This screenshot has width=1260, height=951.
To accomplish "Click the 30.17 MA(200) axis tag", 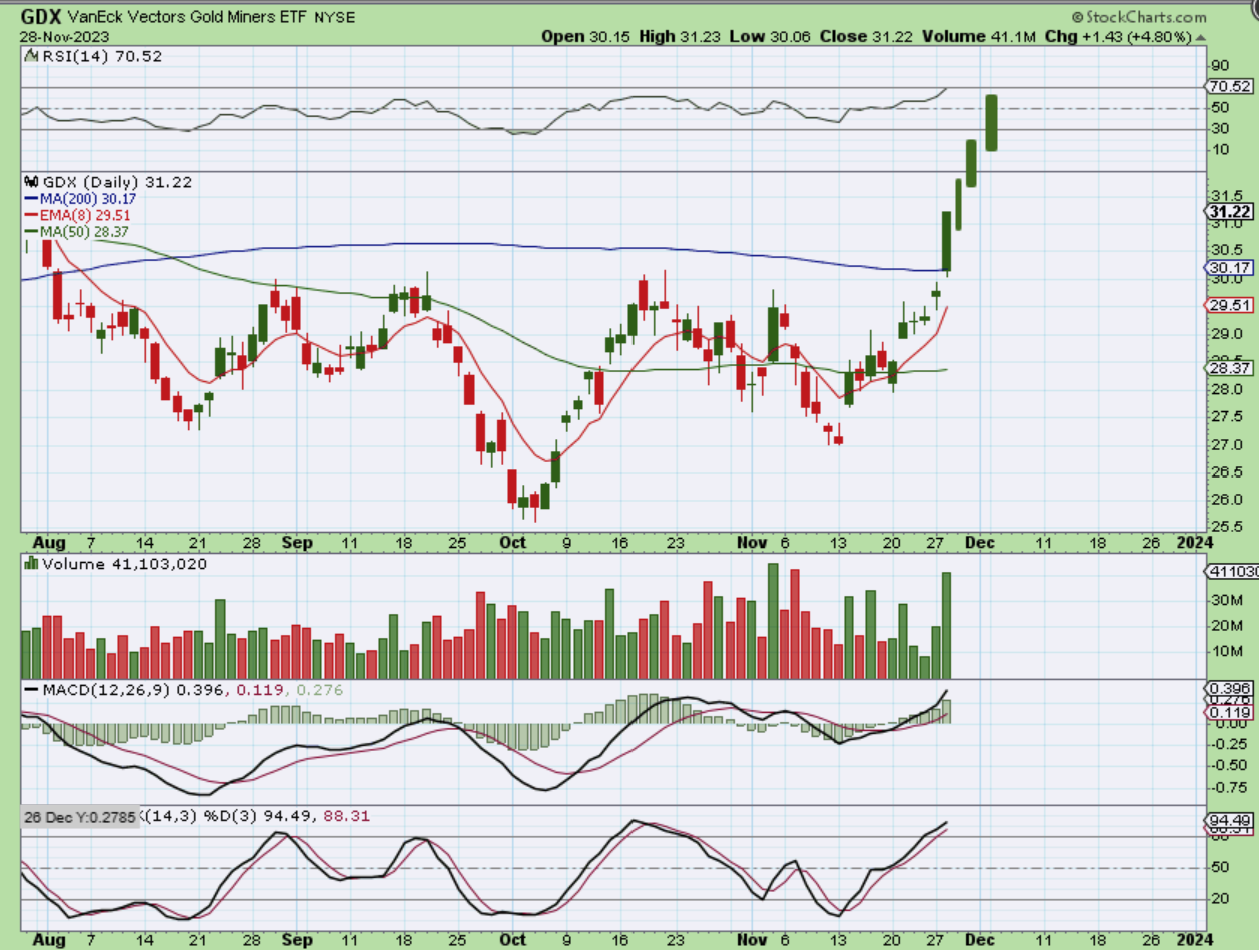I will [1227, 268].
